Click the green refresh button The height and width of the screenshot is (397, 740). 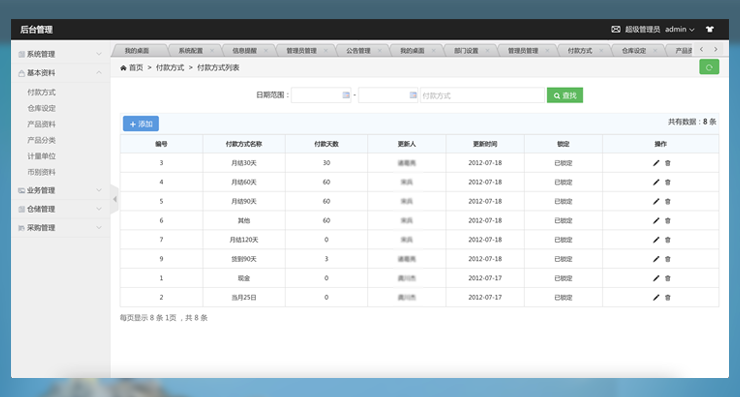(709, 67)
